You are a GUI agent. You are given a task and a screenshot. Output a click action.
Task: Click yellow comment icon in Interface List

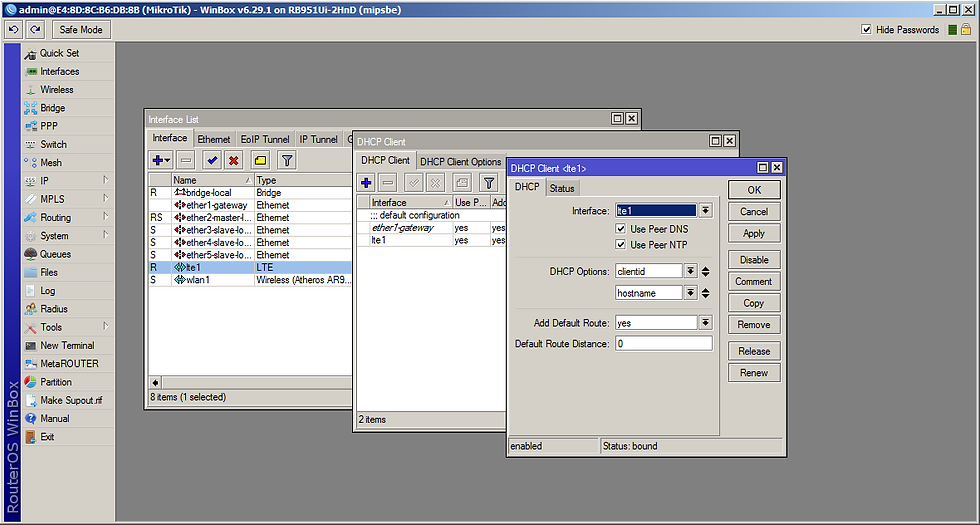pyautogui.click(x=261, y=161)
